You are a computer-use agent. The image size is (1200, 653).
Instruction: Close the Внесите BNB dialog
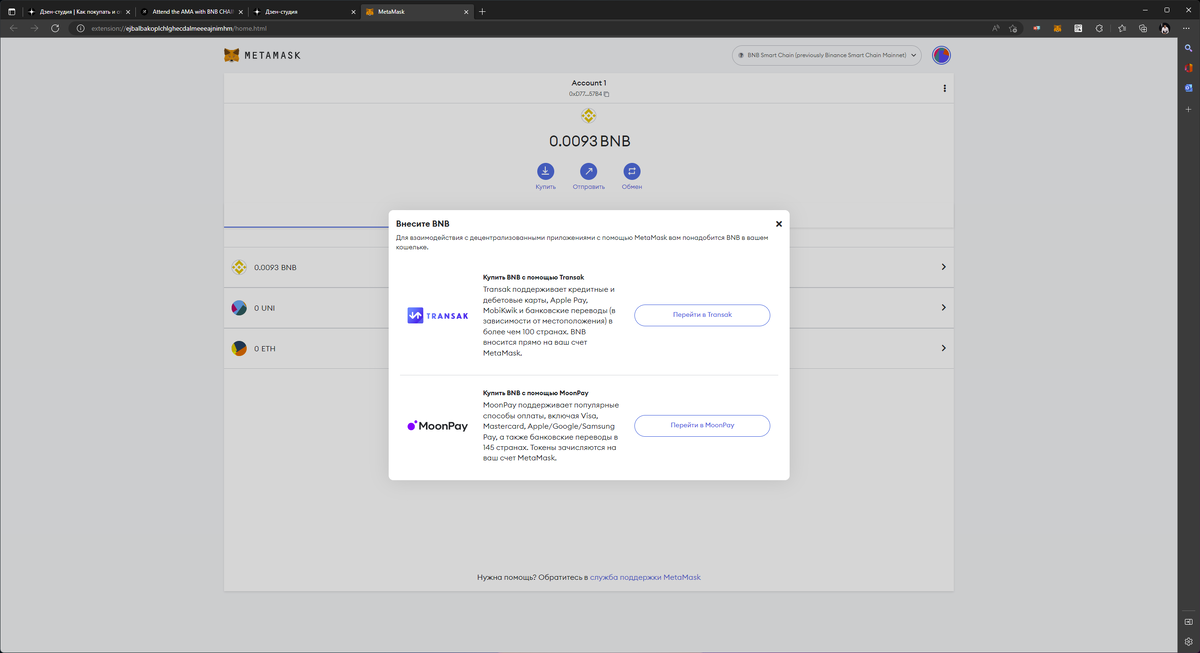click(779, 224)
